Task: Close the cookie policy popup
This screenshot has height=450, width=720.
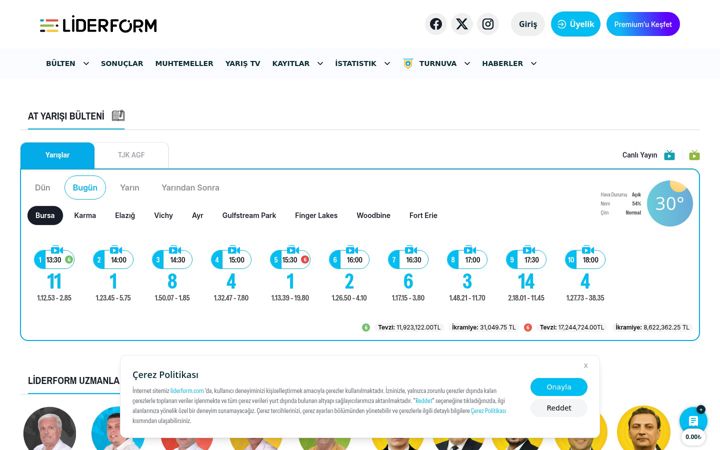Action: [x=585, y=366]
